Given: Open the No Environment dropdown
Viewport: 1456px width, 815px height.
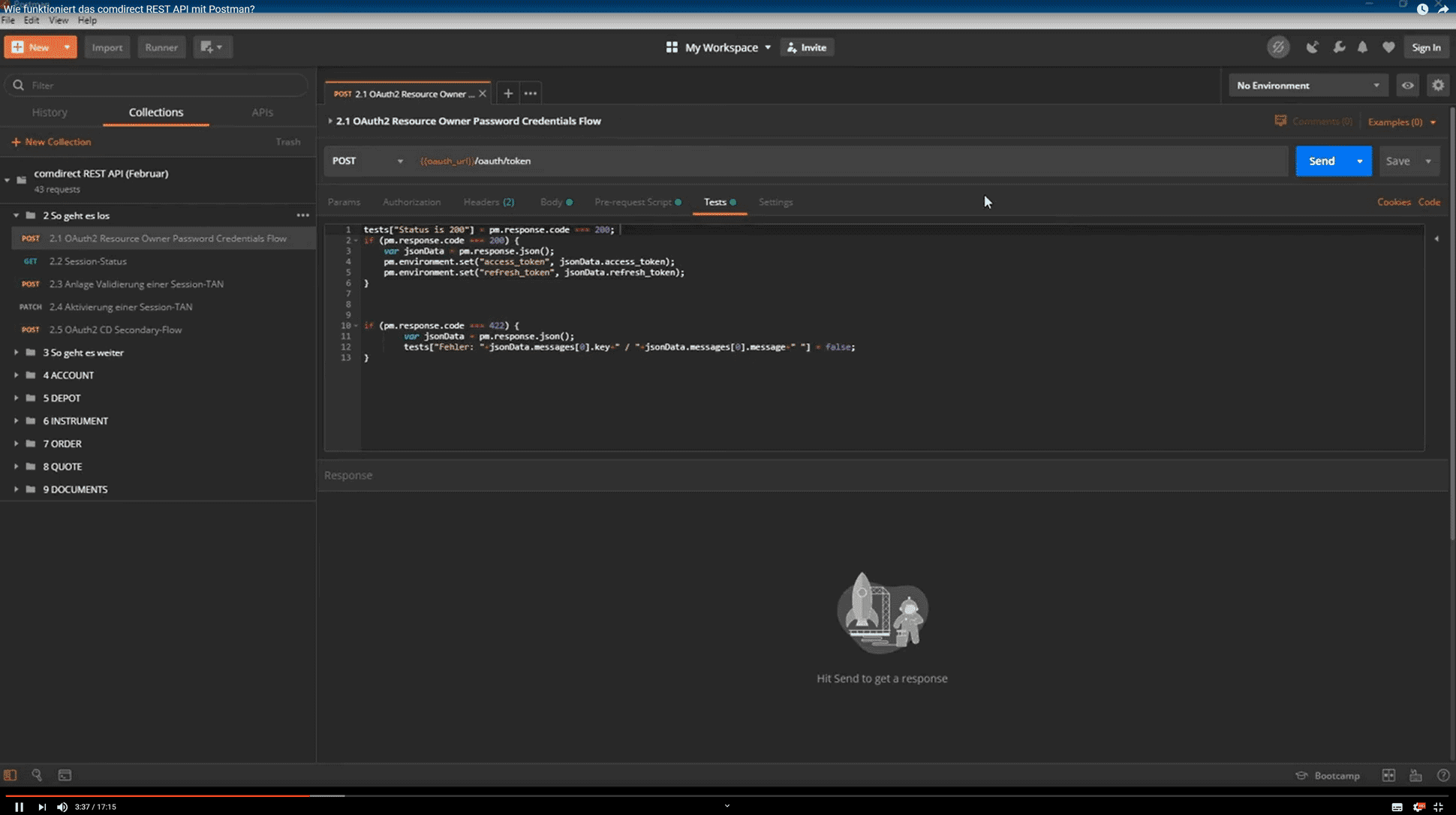Looking at the screenshot, I should 1308,86.
